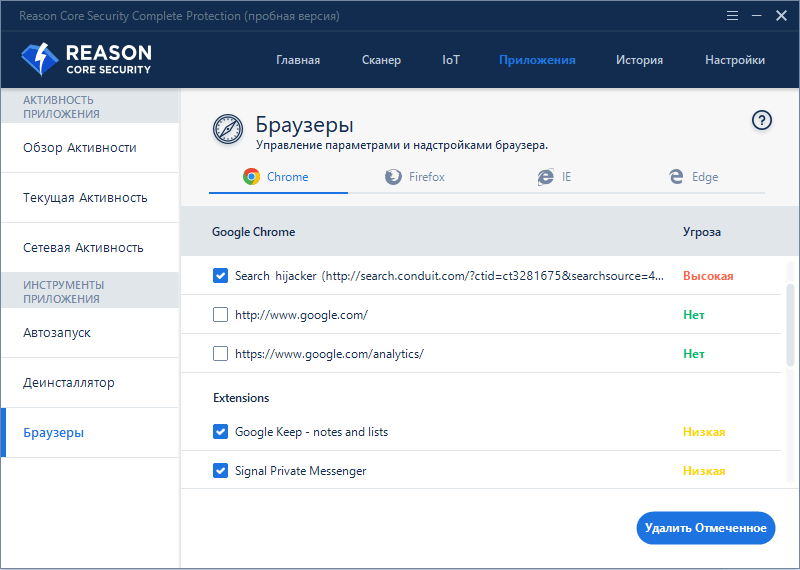Click the compass Browsers header icon
Screen dimensions: 800x570
click(228, 129)
